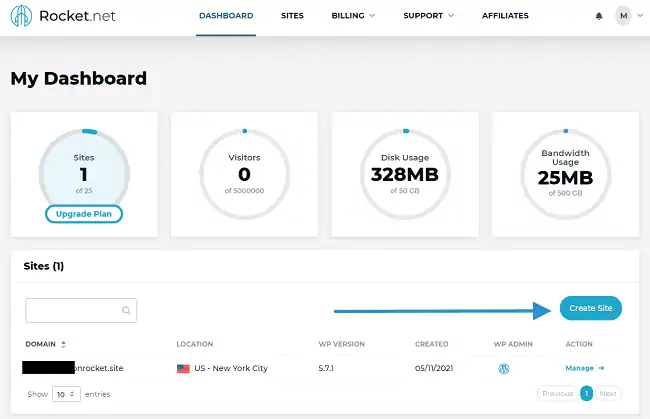Expand the Support menu
650x419 pixels.
click(429, 16)
